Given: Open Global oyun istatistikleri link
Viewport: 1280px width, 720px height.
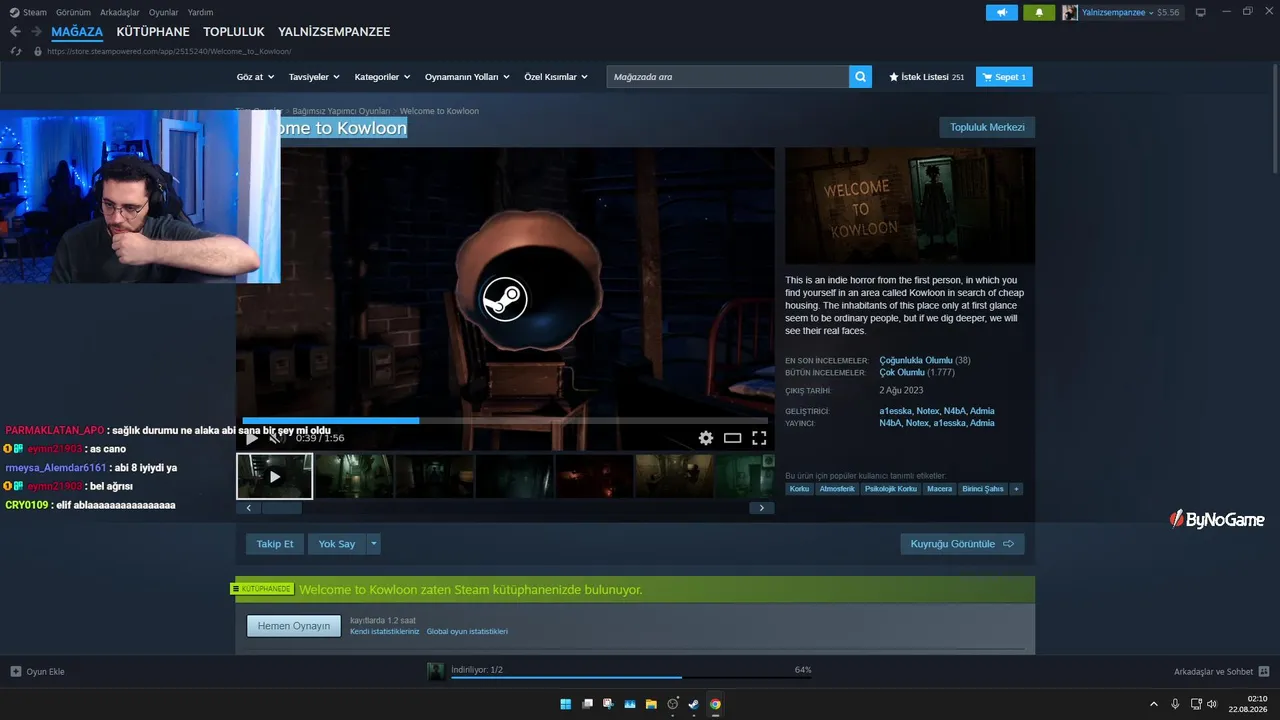Looking at the screenshot, I should [x=467, y=632].
